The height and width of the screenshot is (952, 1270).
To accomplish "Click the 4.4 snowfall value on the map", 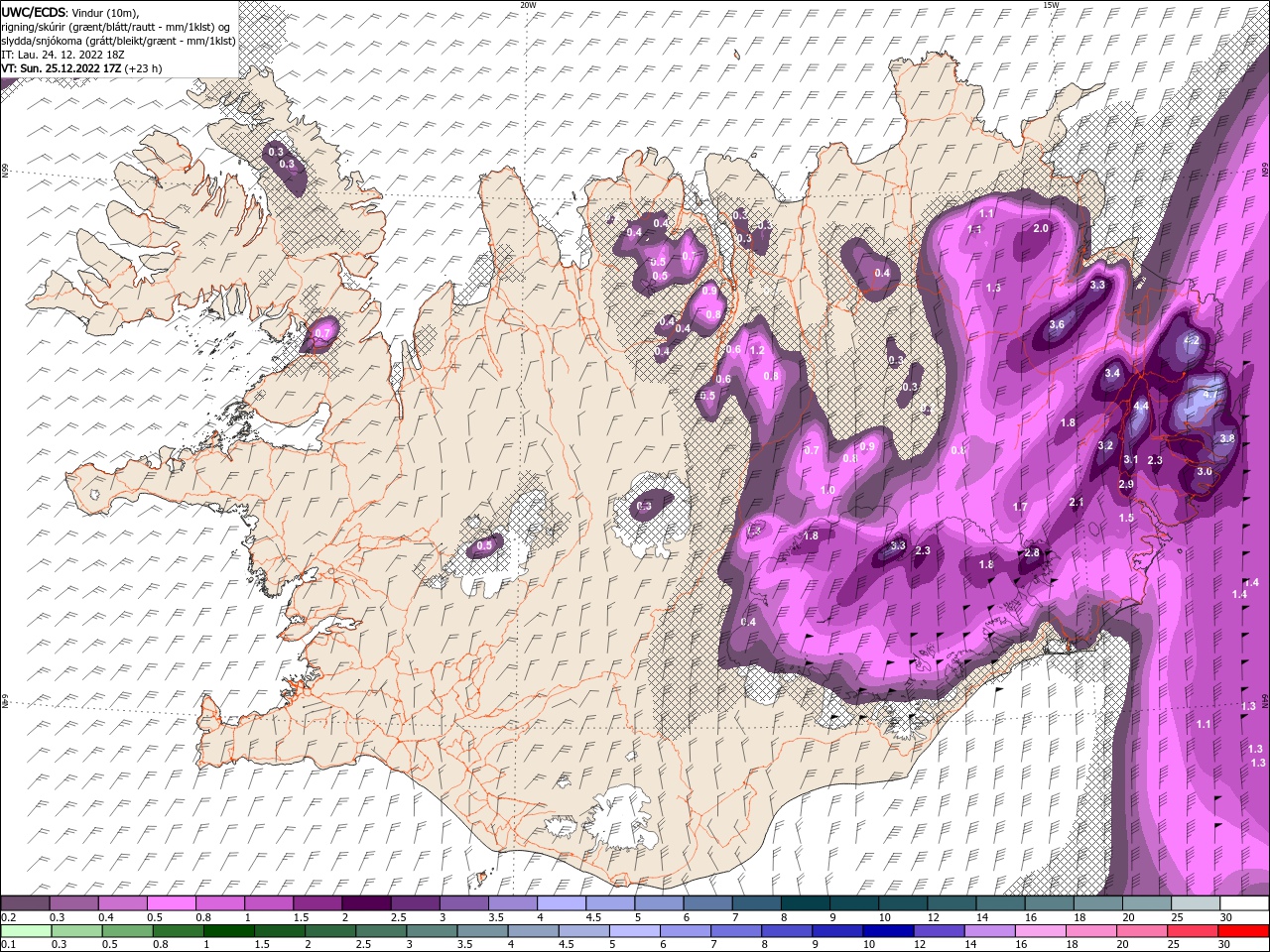I will [x=1141, y=407].
